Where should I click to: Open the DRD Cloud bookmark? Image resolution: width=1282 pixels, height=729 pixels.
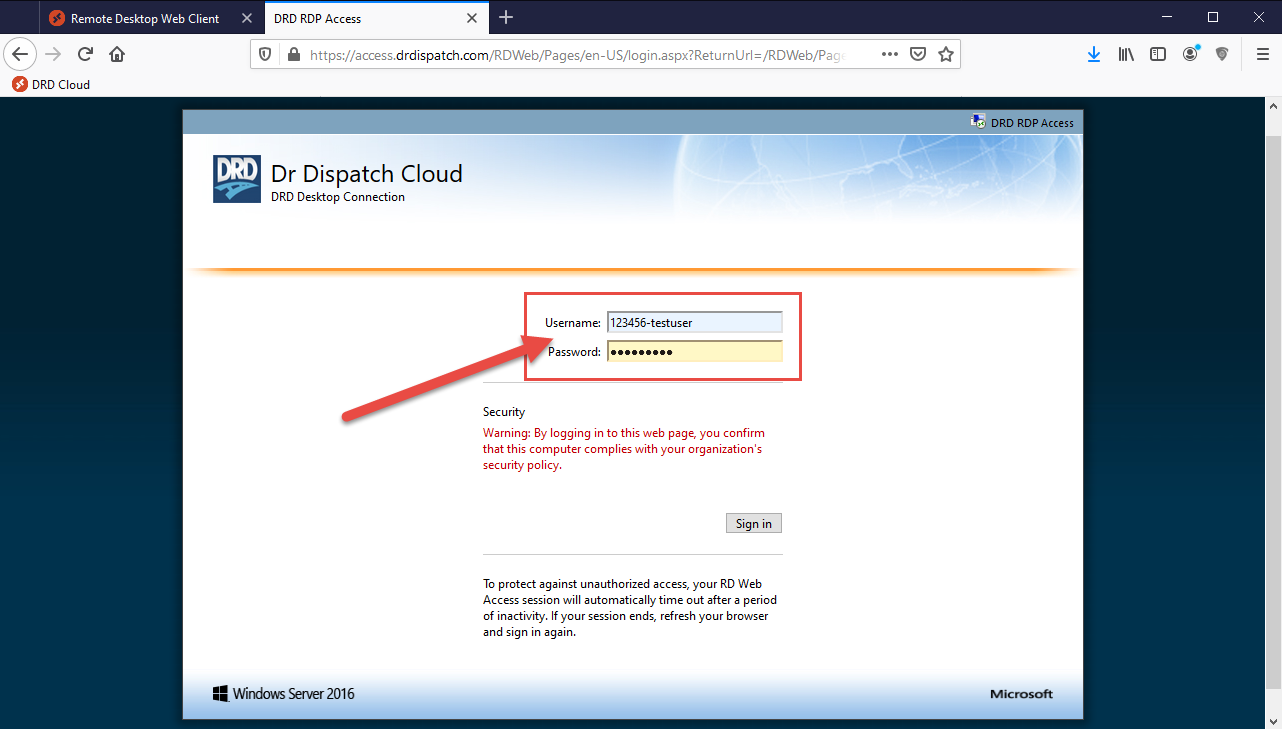click(x=51, y=84)
